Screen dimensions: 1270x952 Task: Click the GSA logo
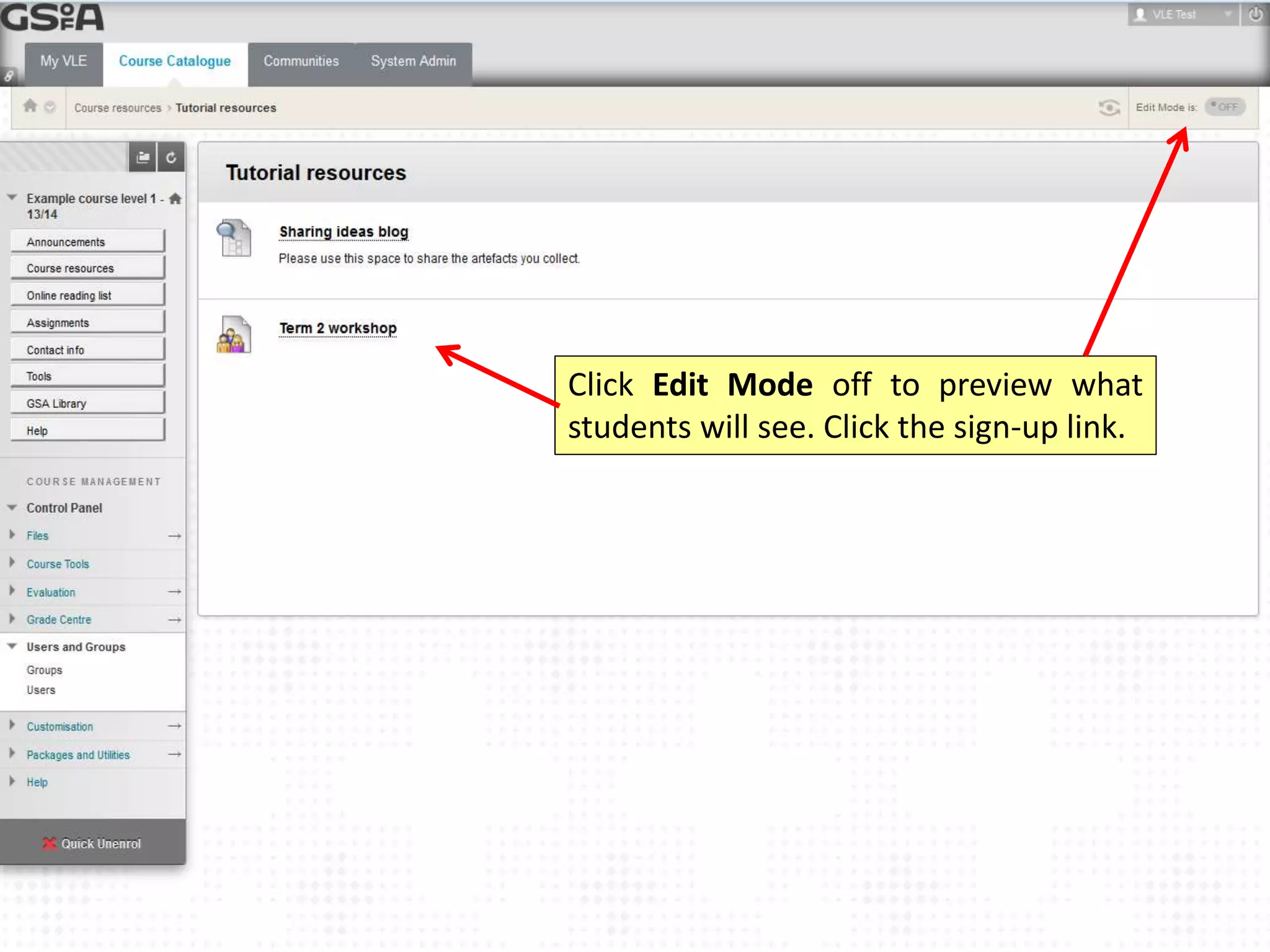(52, 17)
